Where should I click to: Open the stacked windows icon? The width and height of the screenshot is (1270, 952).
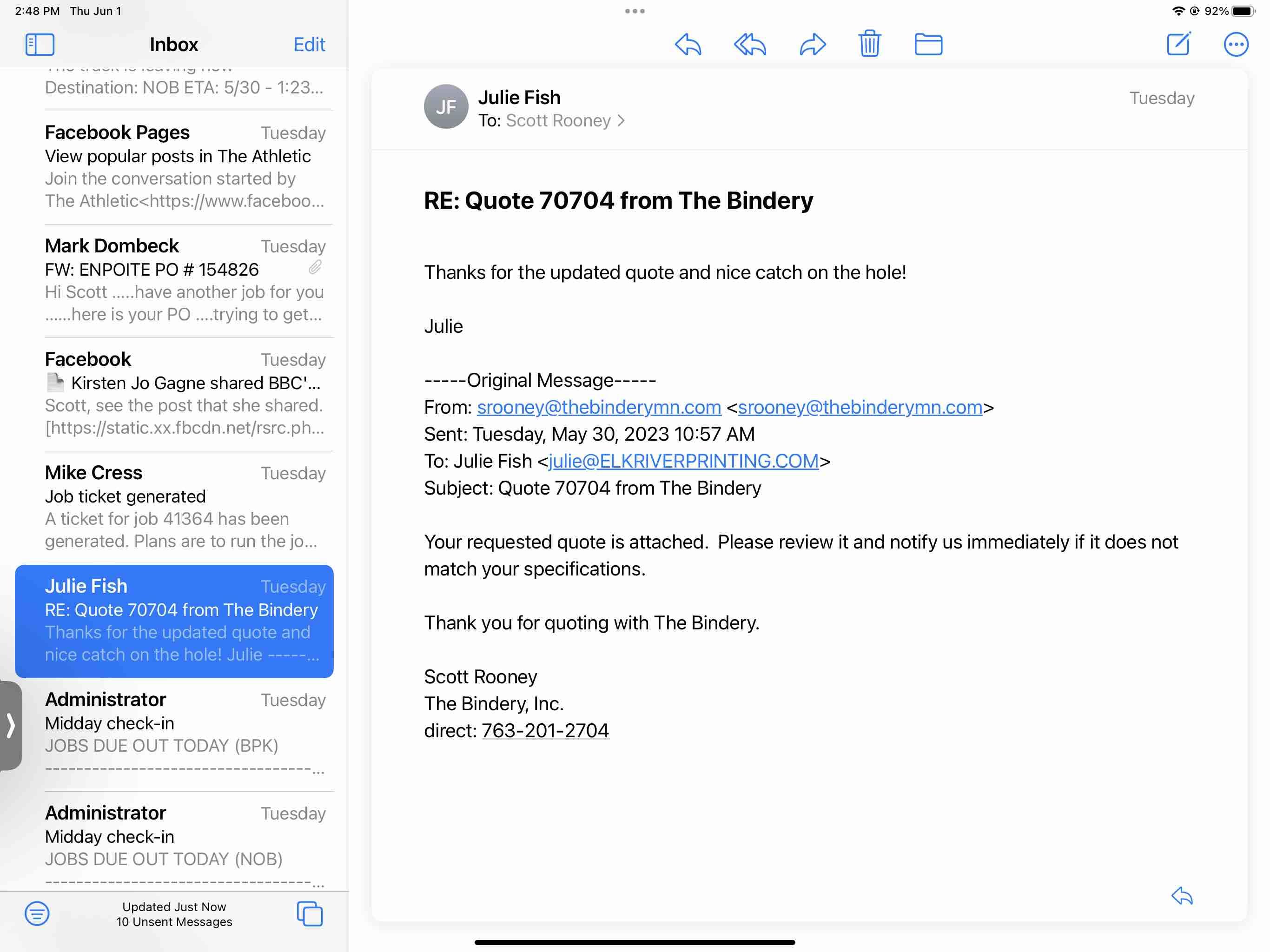(x=310, y=913)
